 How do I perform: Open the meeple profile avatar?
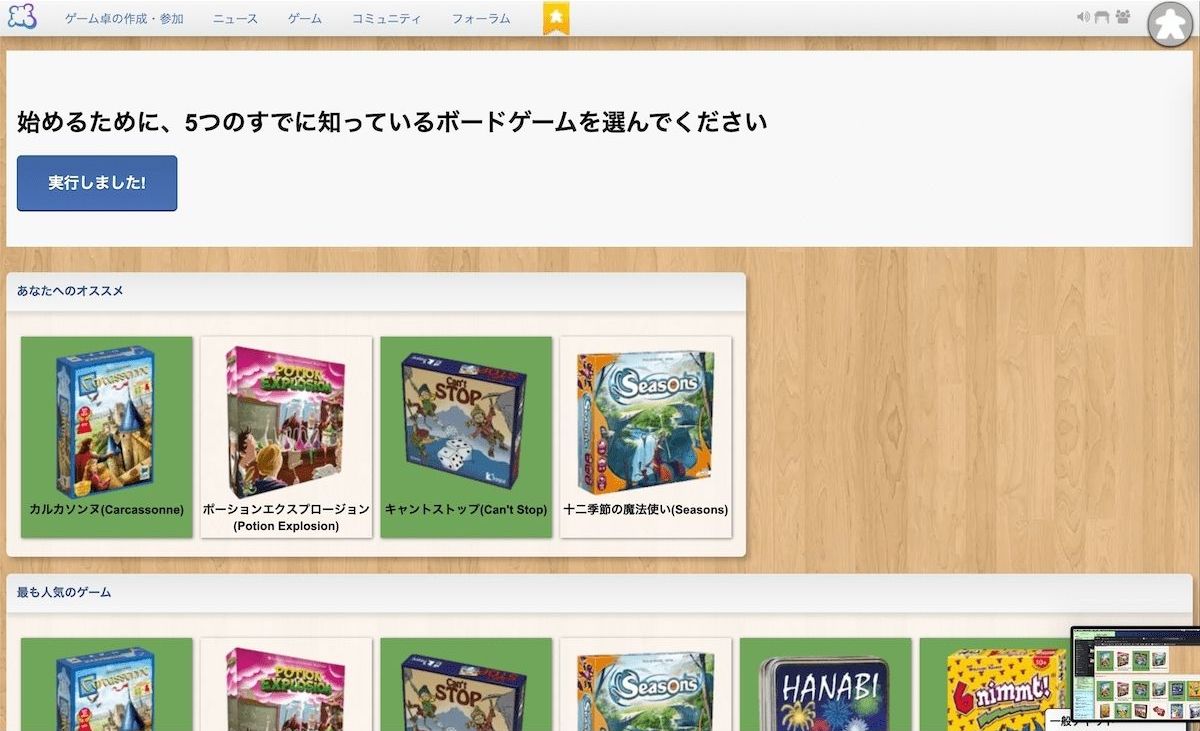1170,24
